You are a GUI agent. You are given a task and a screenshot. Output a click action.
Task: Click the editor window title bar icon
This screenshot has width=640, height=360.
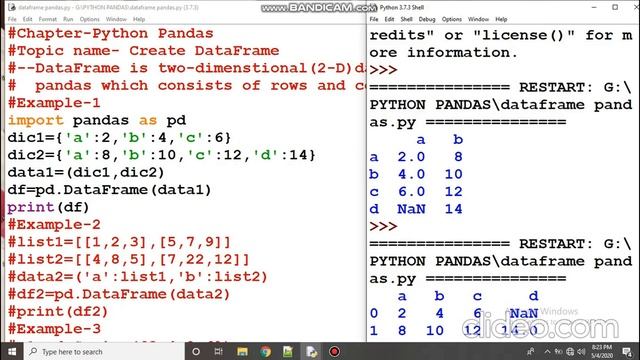[11, 7]
